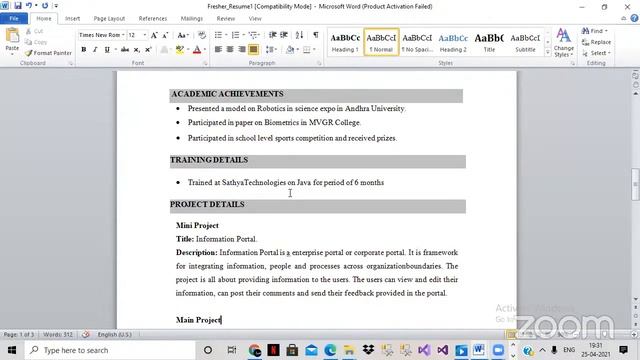
Task: Click the Windows search box
Action: point(110,350)
